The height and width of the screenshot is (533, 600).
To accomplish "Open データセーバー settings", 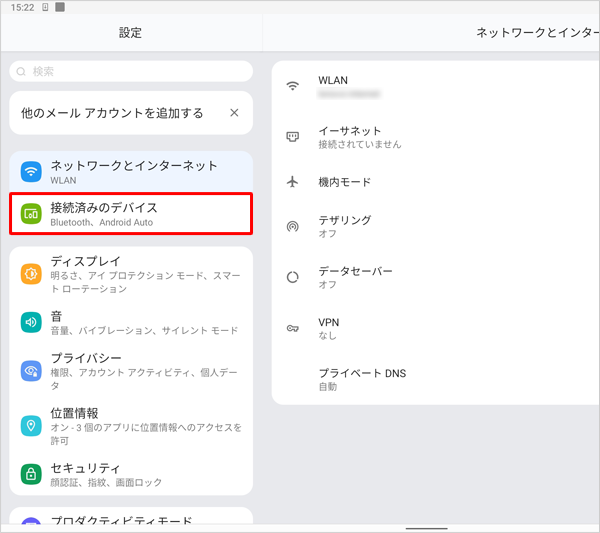I will pos(435,277).
